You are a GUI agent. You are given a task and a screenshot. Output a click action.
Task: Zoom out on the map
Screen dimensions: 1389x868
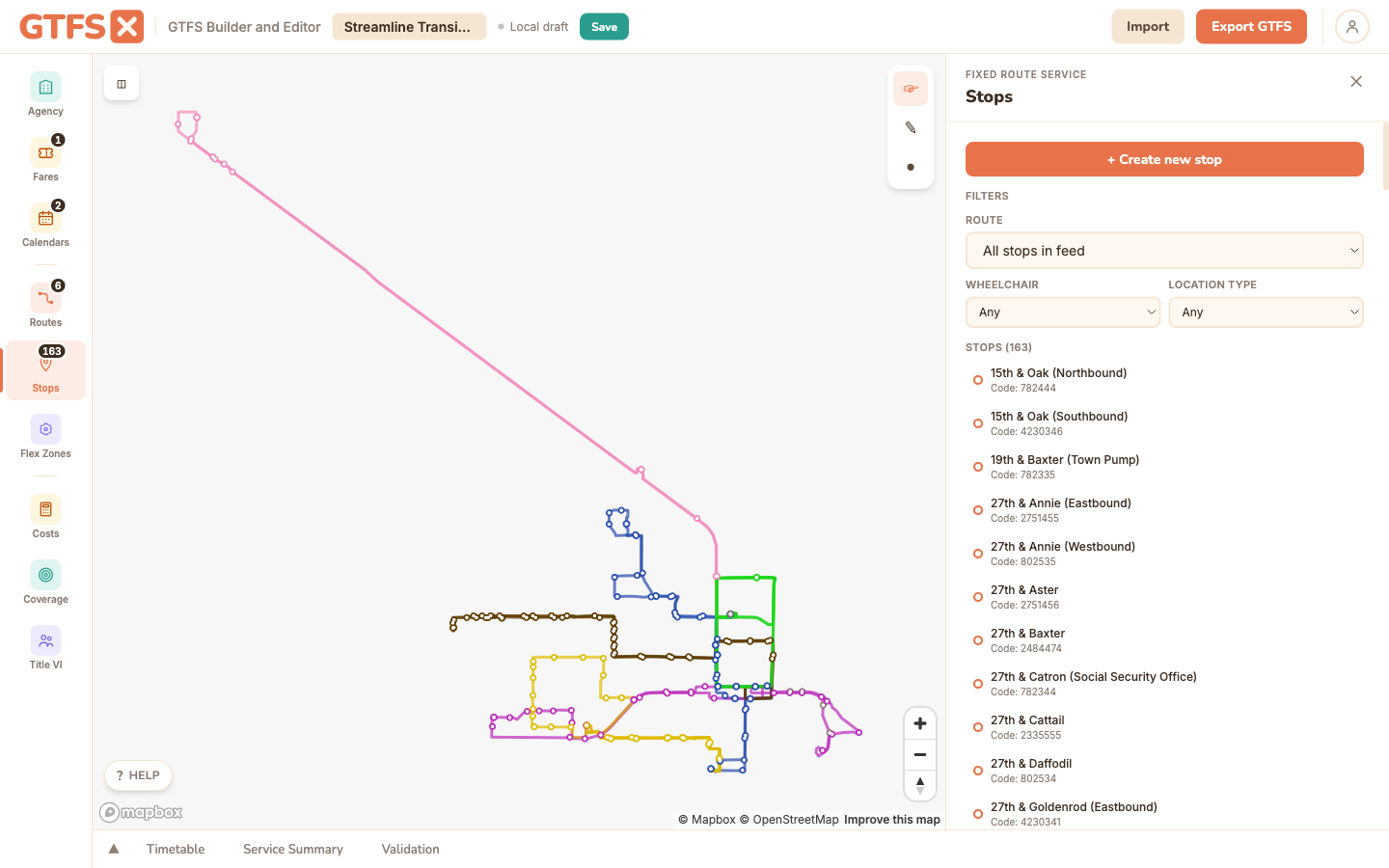pos(920,754)
